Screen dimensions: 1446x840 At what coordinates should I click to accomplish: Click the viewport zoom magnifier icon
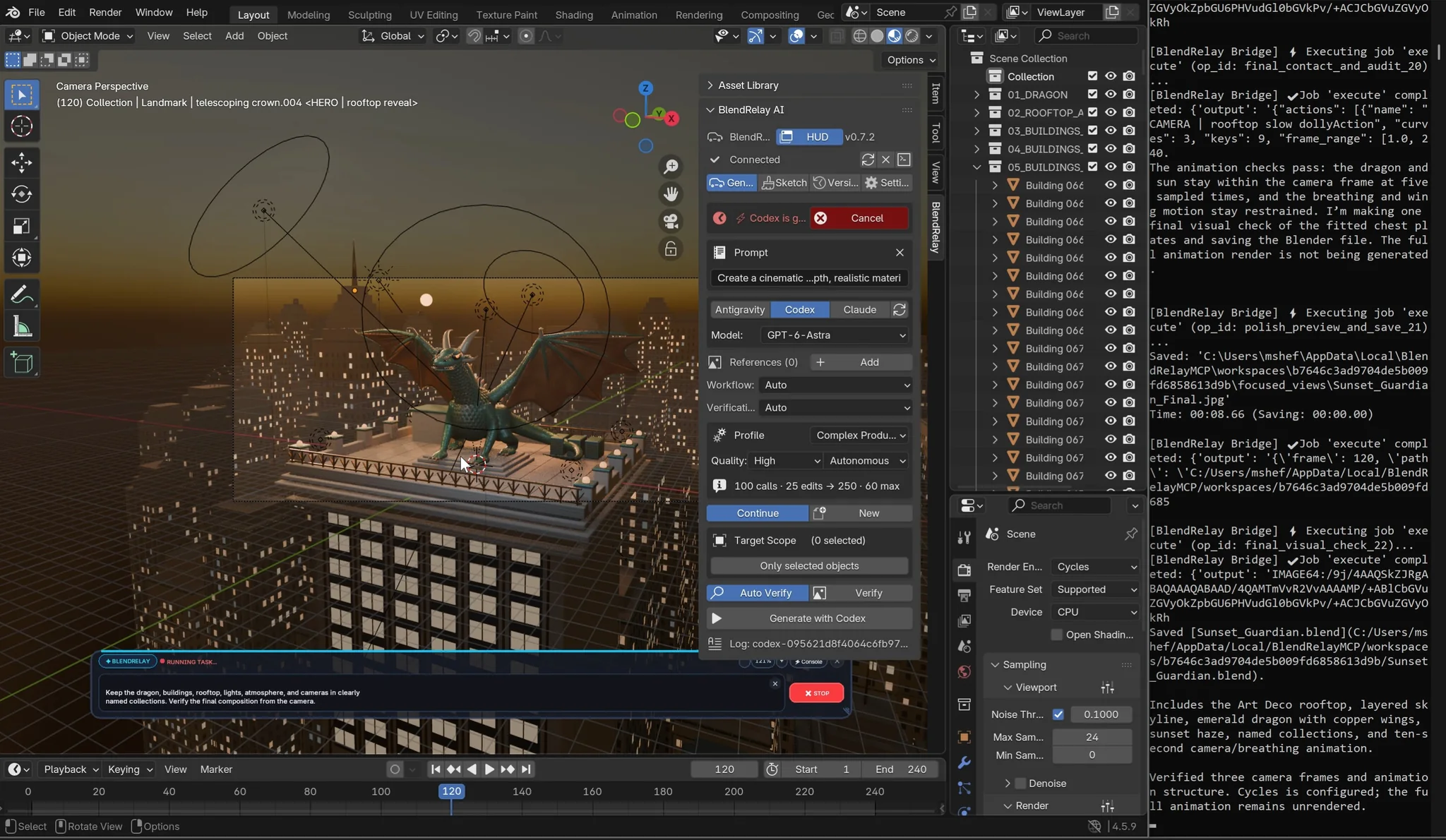click(x=671, y=167)
